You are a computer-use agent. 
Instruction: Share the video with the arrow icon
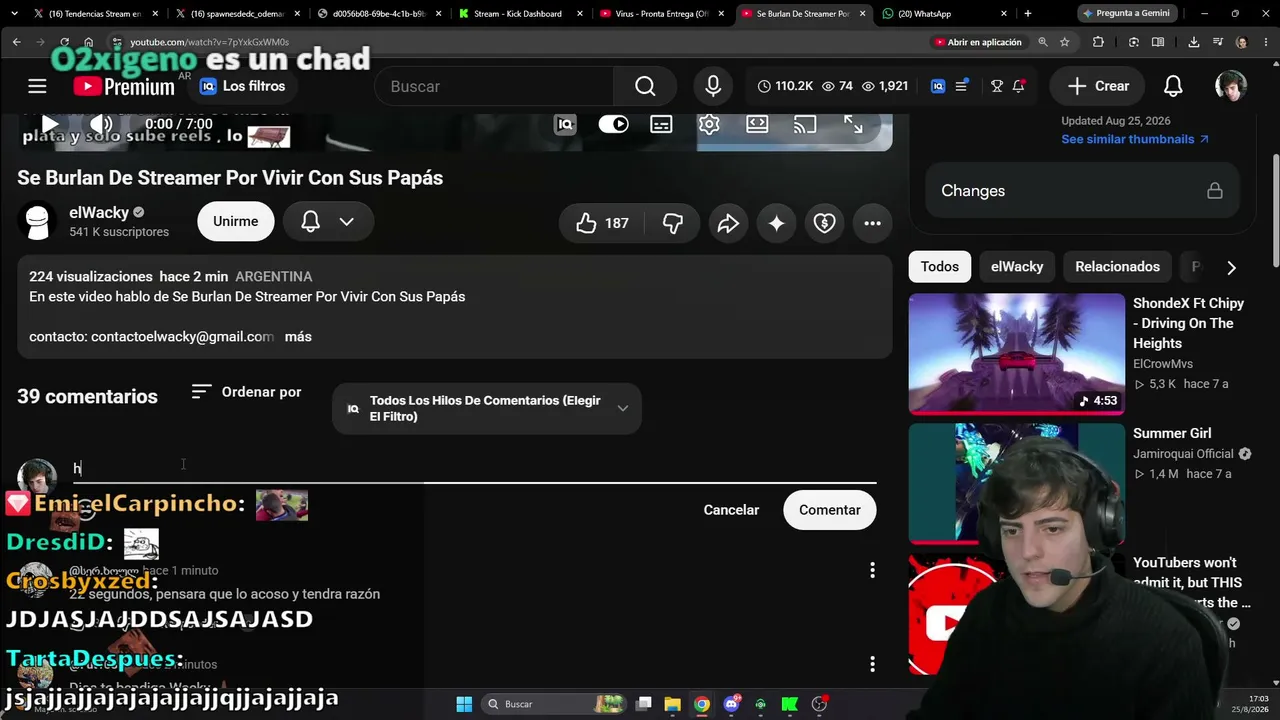(728, 223)
